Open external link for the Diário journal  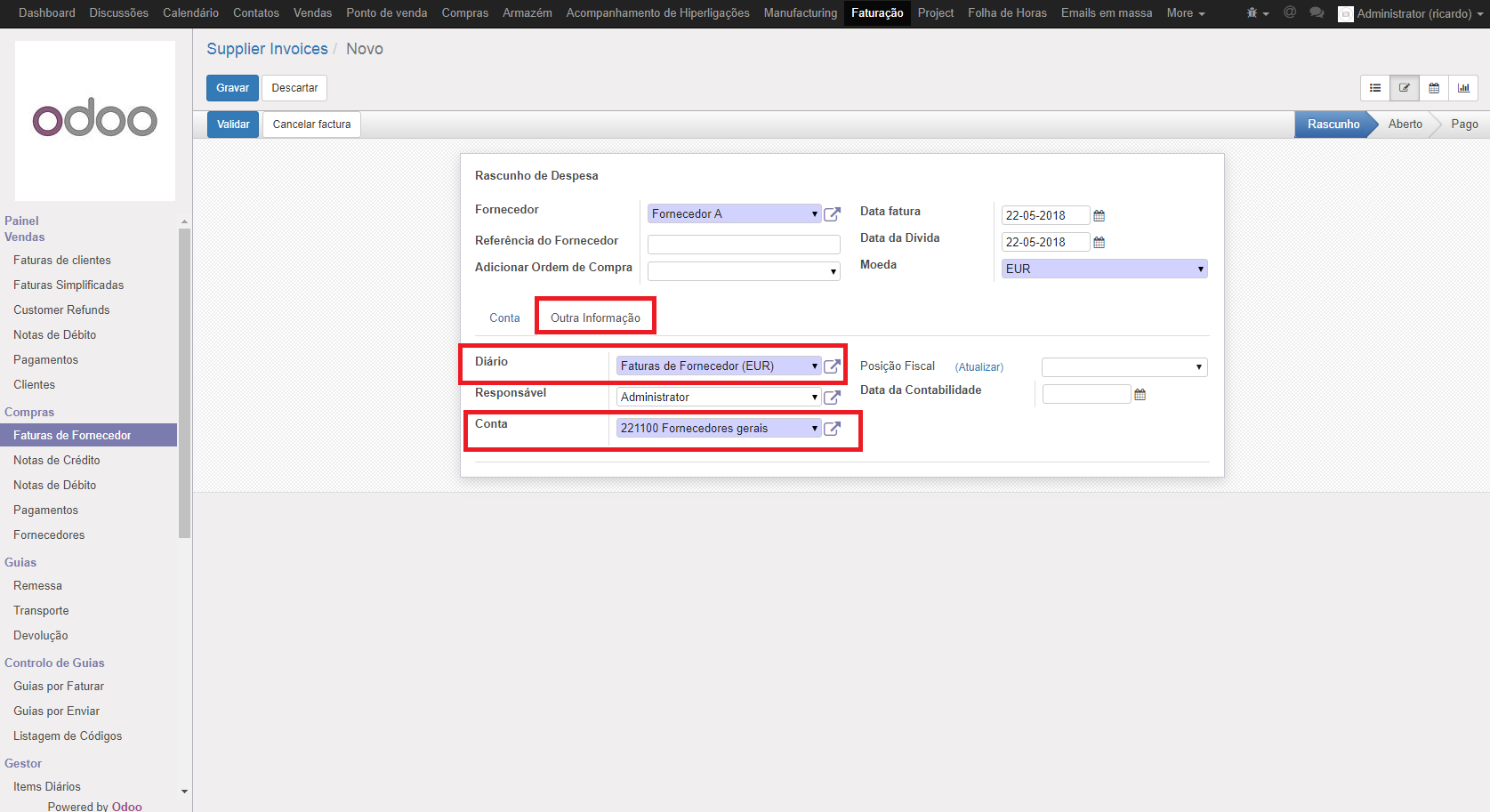(x=832, y=366)
